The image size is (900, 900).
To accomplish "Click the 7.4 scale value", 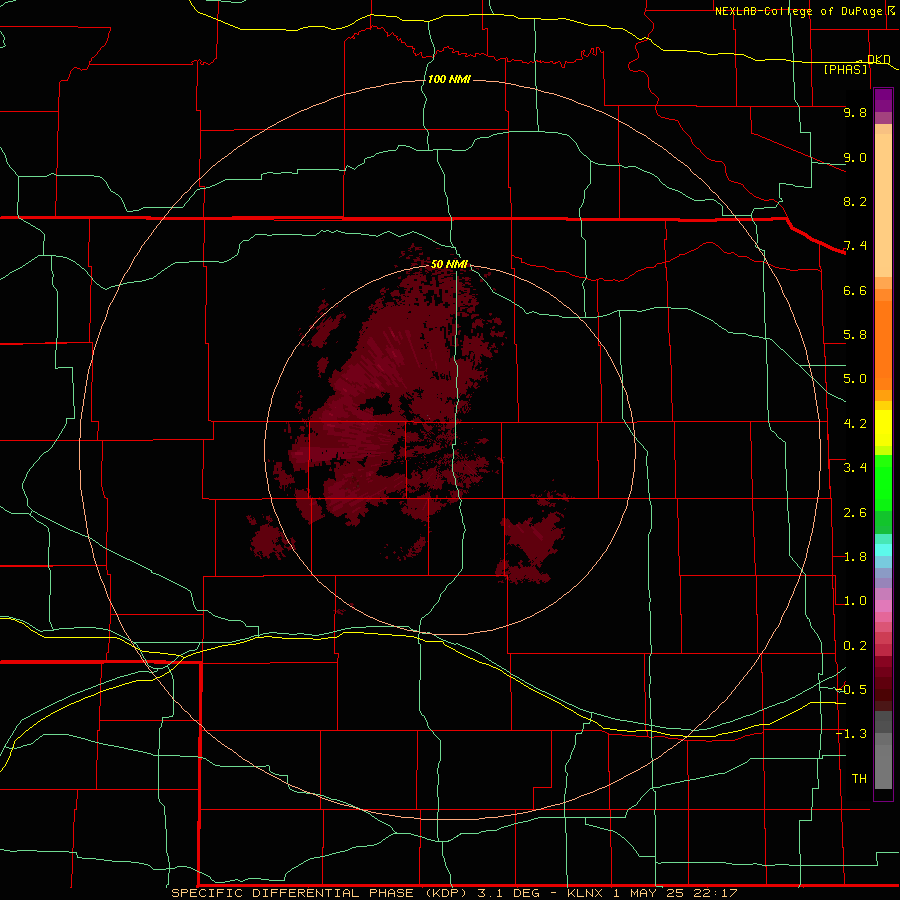I will point(855,246).
